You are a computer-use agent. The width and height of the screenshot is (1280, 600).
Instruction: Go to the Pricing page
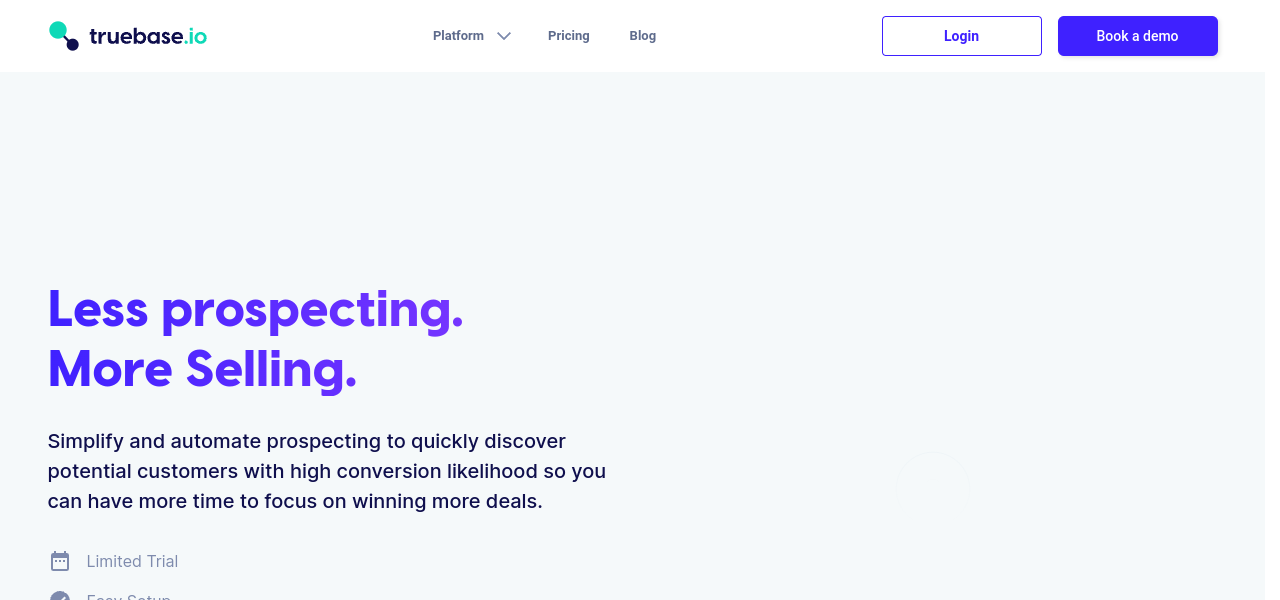[569, 36]
